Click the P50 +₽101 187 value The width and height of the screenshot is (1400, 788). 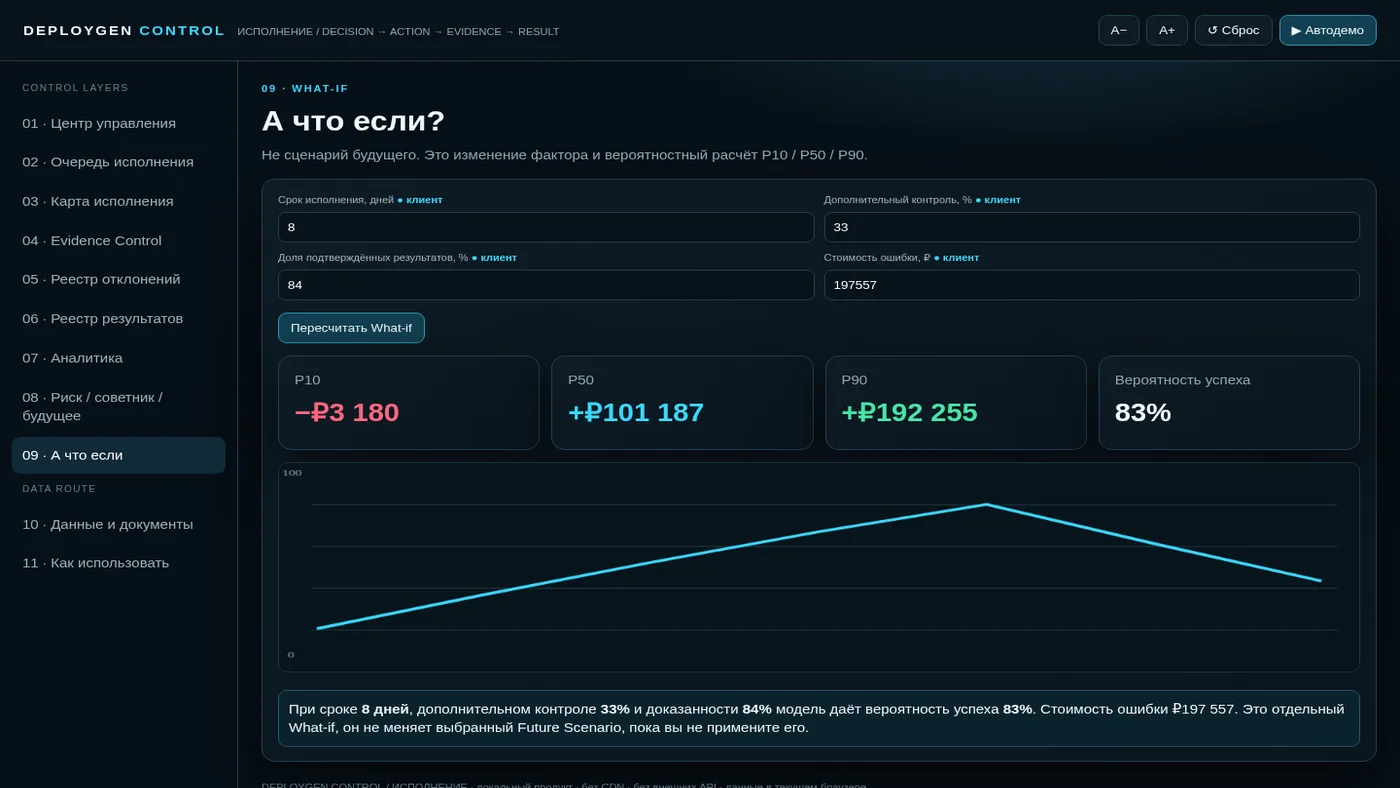click(x=636, y=412)
